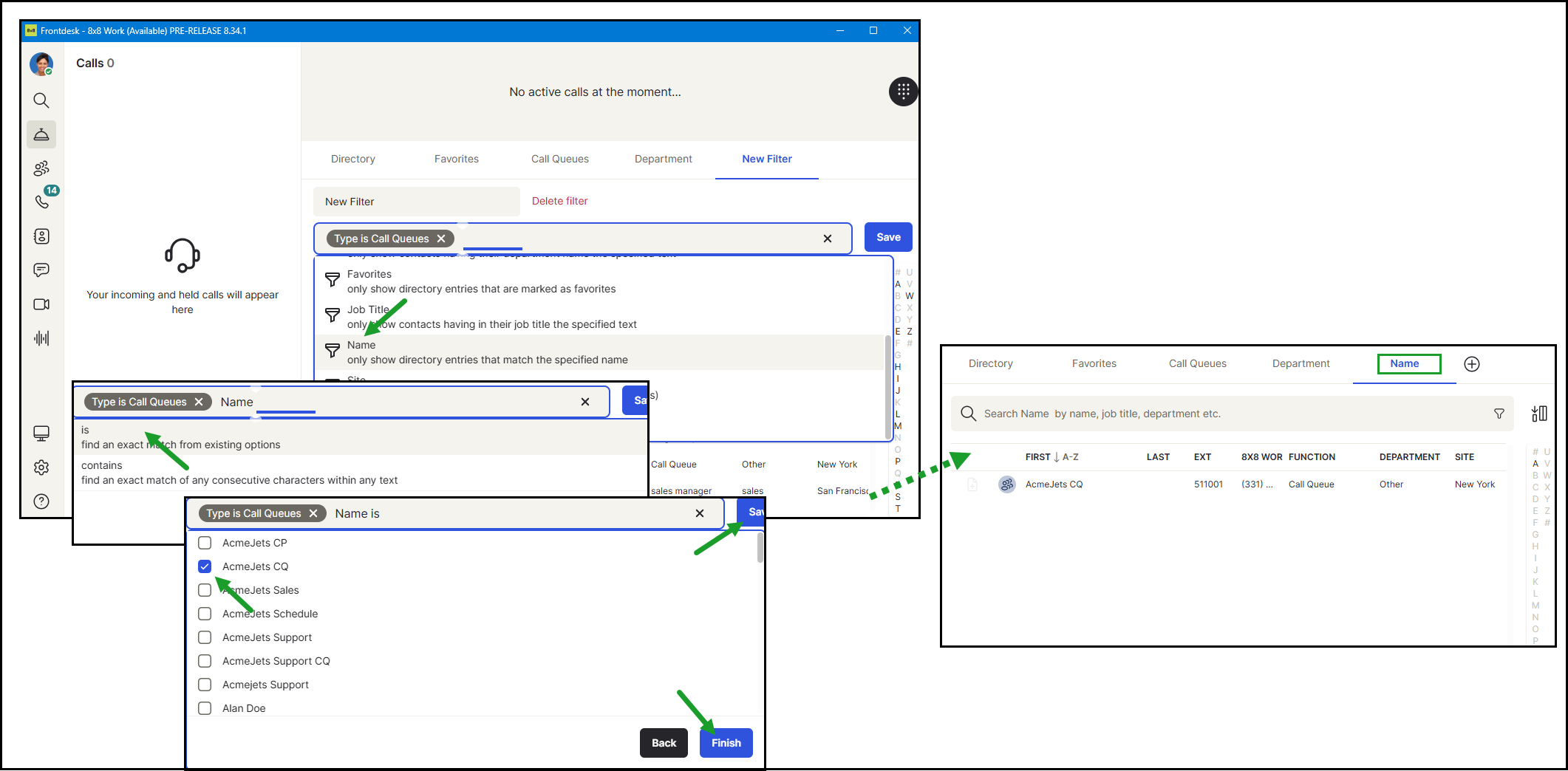Viewport: 1568px width, 771px height.
Task: Click the Delete filter link
Action: pyautogui.click(x=560, y=201)
